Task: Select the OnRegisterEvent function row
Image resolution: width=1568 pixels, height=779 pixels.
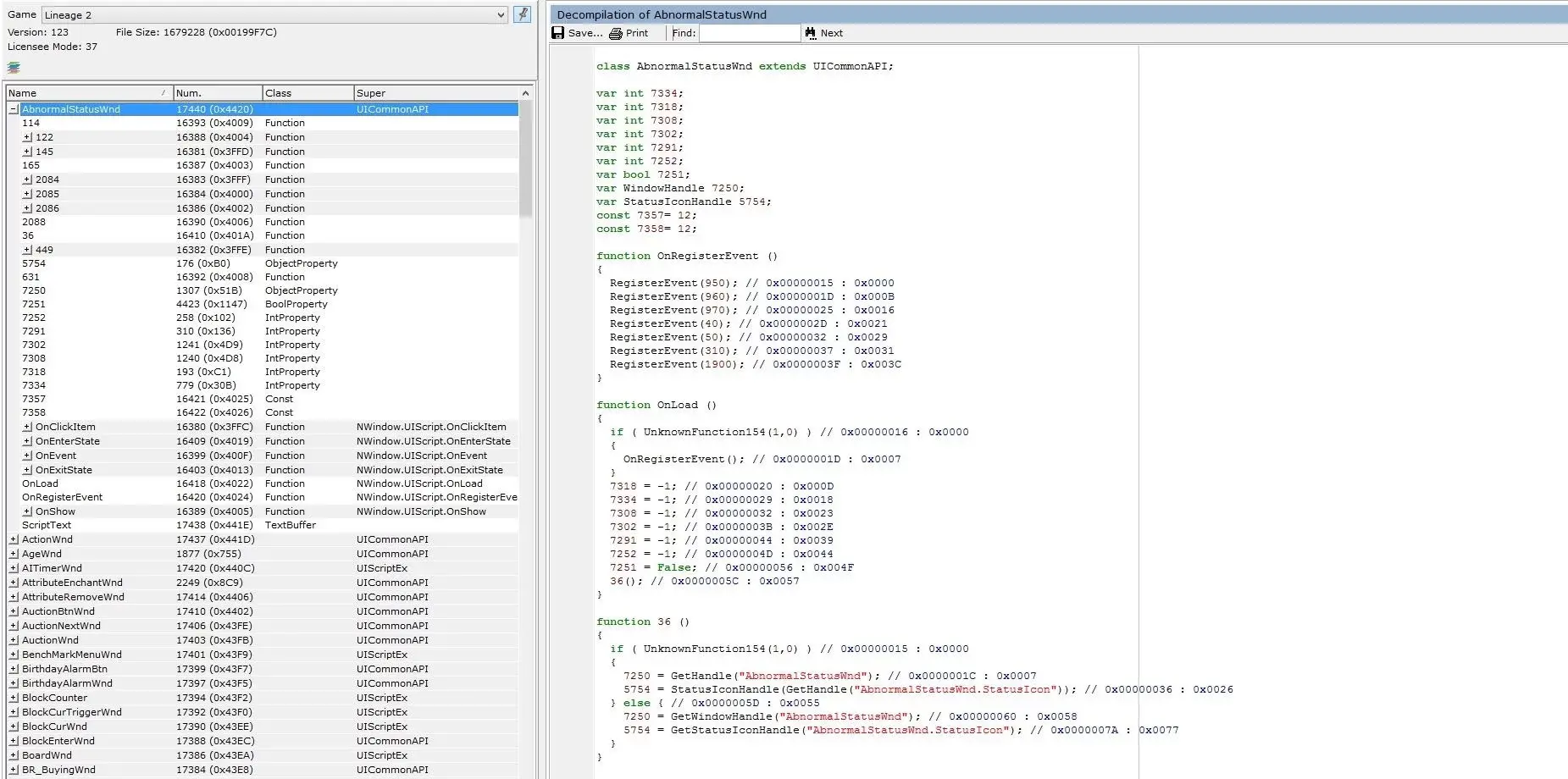Action: click(263, 497)
